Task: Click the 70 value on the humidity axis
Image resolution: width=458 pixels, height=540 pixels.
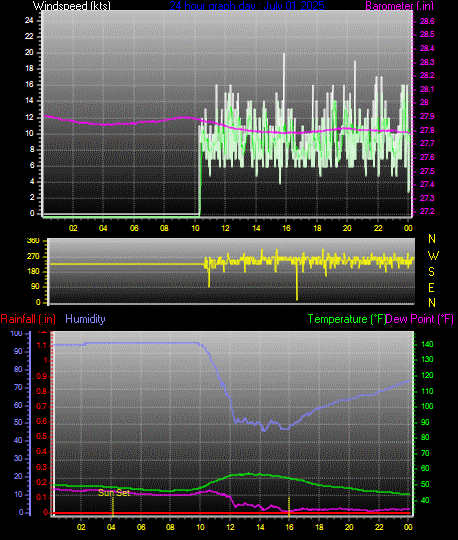Action: click(18, 387)
